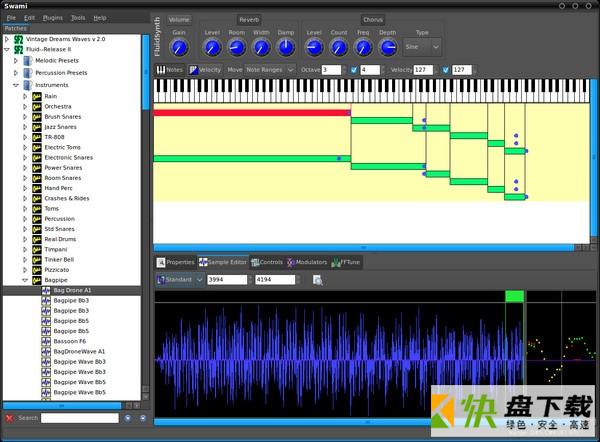Click the search previous arrow icon
This screenshot has height=442, width=600.
click(x=128, y=418)
